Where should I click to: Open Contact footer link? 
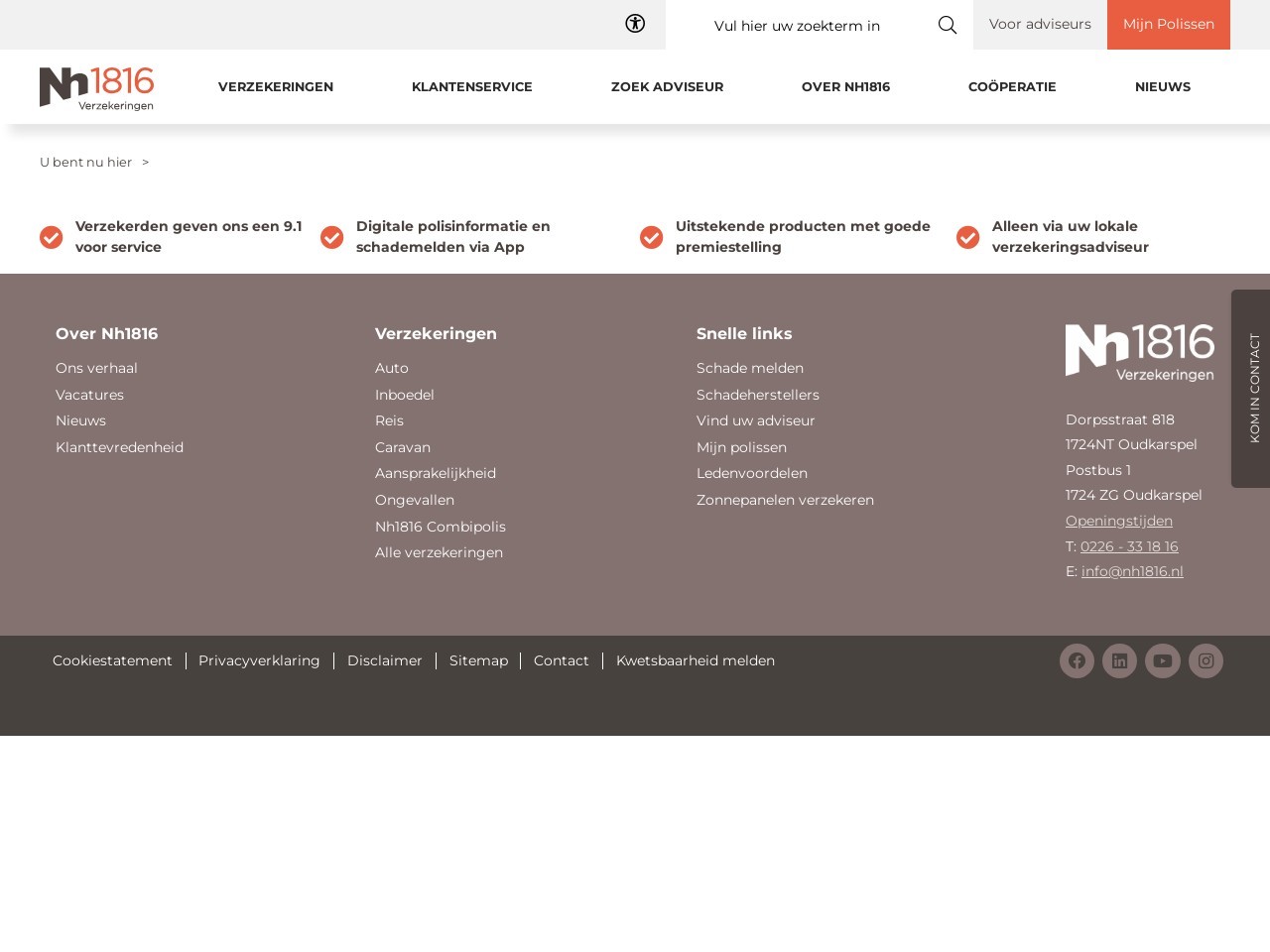[x=562, y=661]
